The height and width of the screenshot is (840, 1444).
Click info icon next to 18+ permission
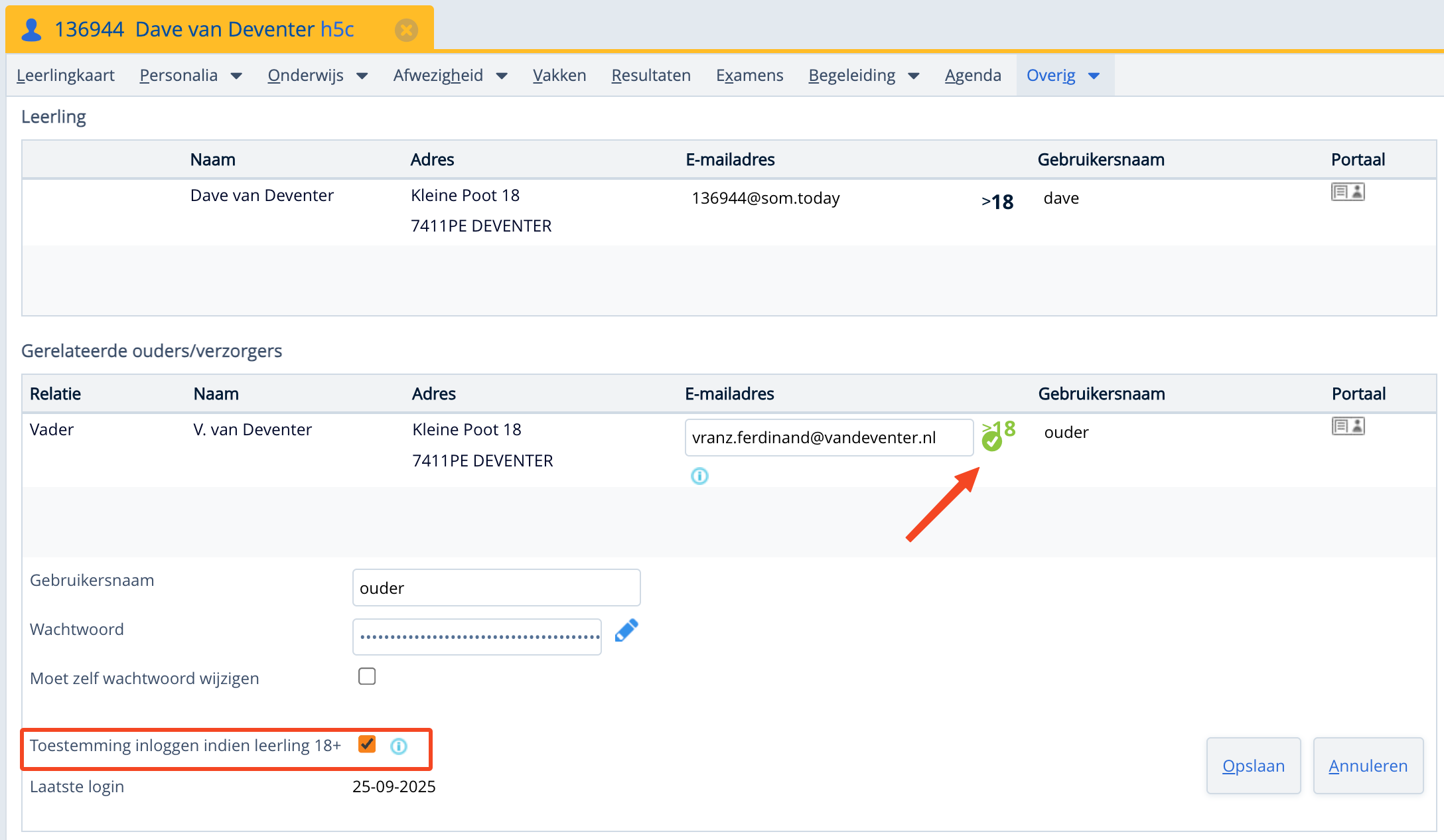point(399,746)
